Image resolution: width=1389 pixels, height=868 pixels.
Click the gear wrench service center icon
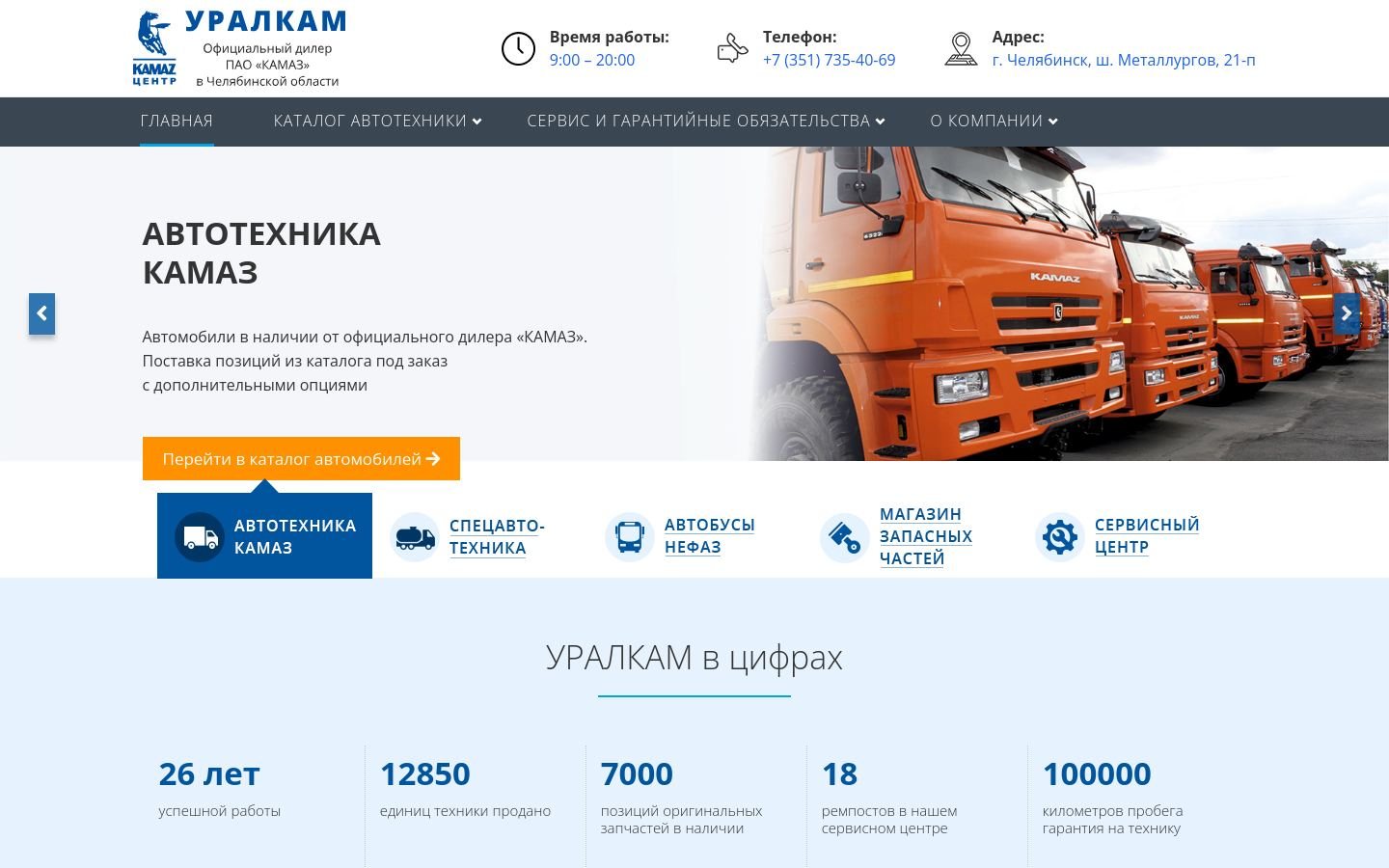click(x=1060, y=536)
